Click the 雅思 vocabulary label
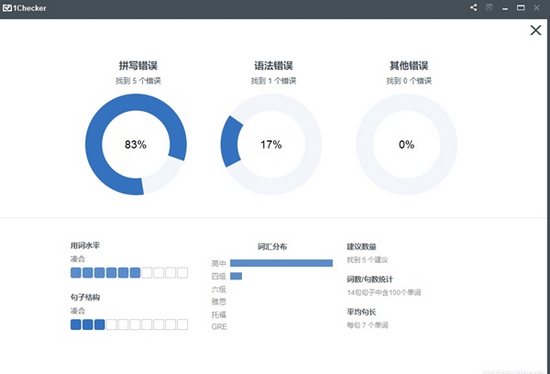Image resolution: width=550 pixels, height=374 pixels. pos(219,302)
